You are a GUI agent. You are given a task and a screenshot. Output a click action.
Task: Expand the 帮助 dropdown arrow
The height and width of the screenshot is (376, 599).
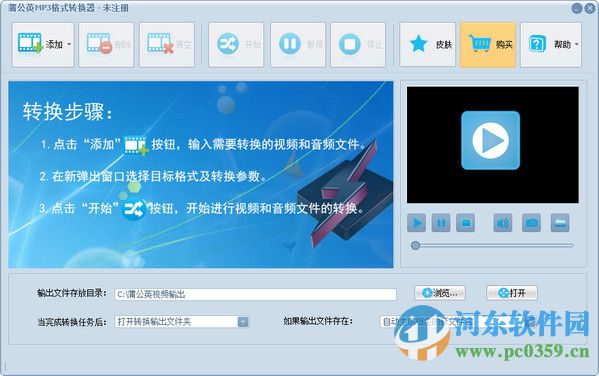pos(576,44)
